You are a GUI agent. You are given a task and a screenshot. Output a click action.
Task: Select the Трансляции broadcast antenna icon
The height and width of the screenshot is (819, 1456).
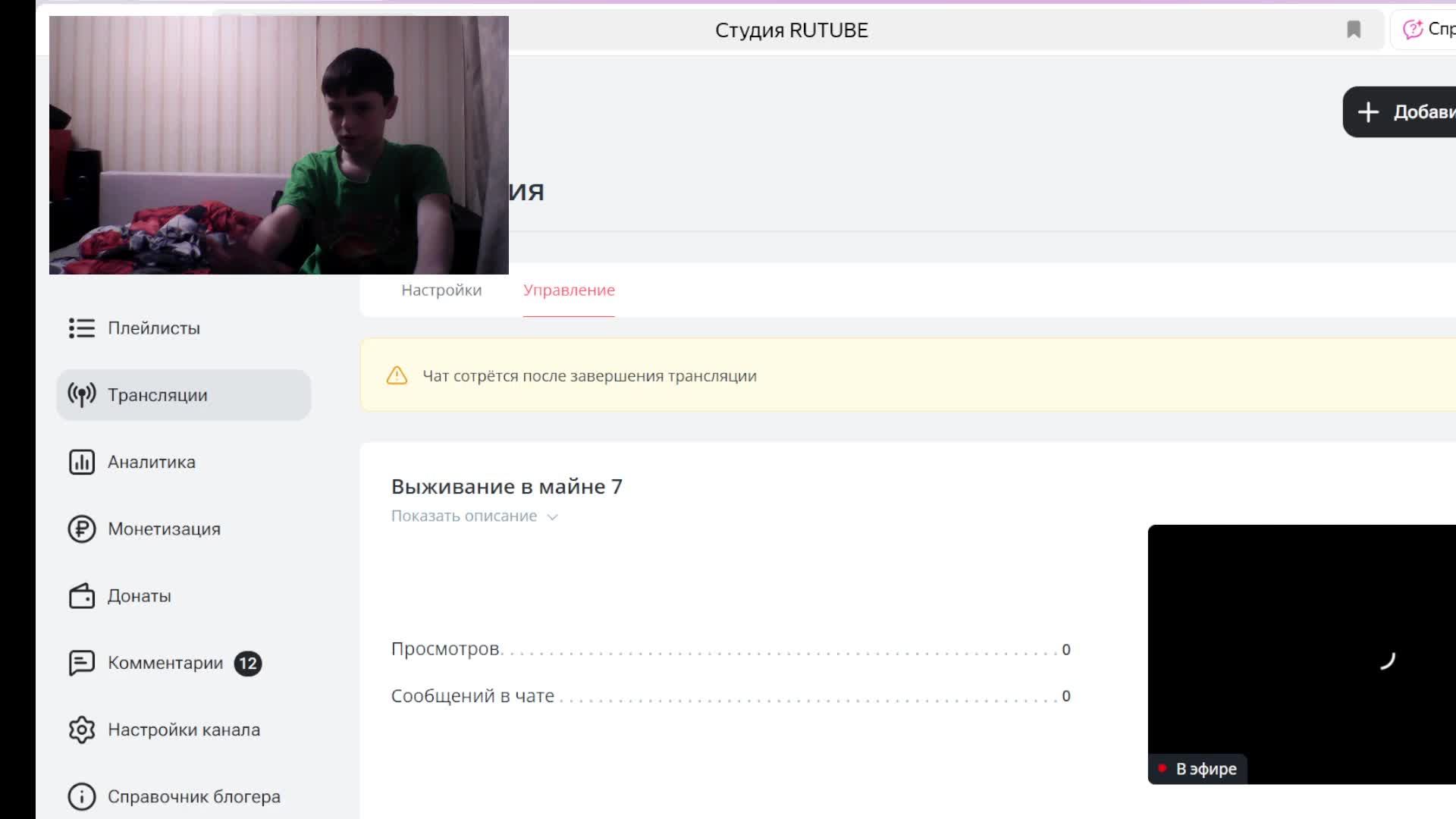82,395
